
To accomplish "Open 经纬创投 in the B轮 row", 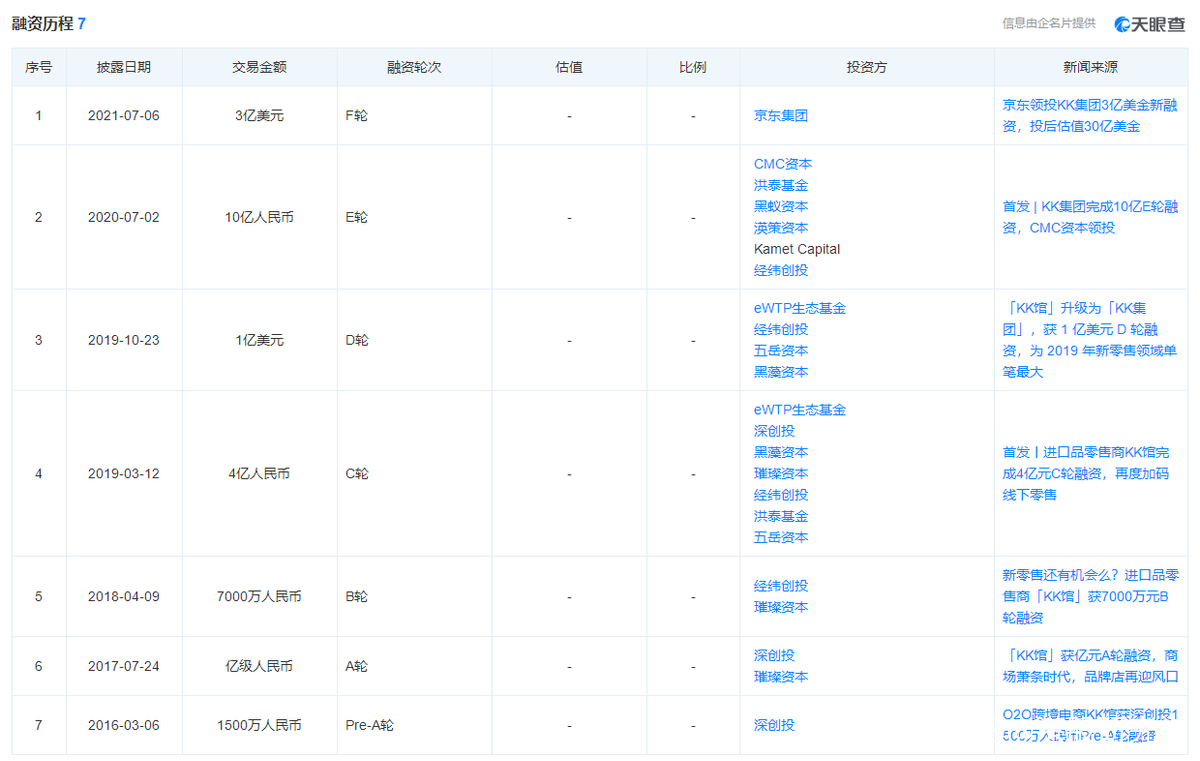I will click(781, 586).
